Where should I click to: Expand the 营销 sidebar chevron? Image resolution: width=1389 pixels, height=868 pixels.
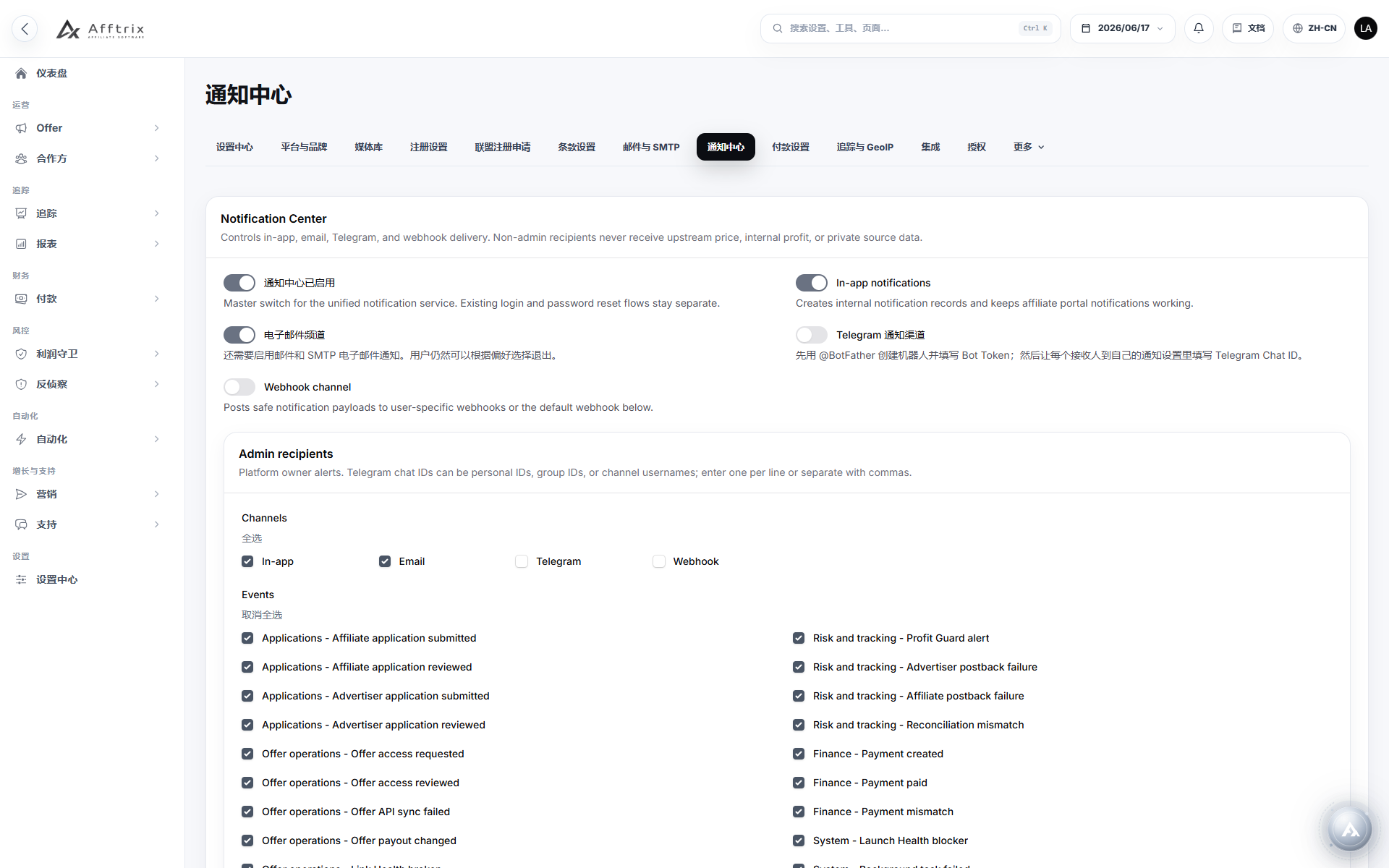point(156,494)
